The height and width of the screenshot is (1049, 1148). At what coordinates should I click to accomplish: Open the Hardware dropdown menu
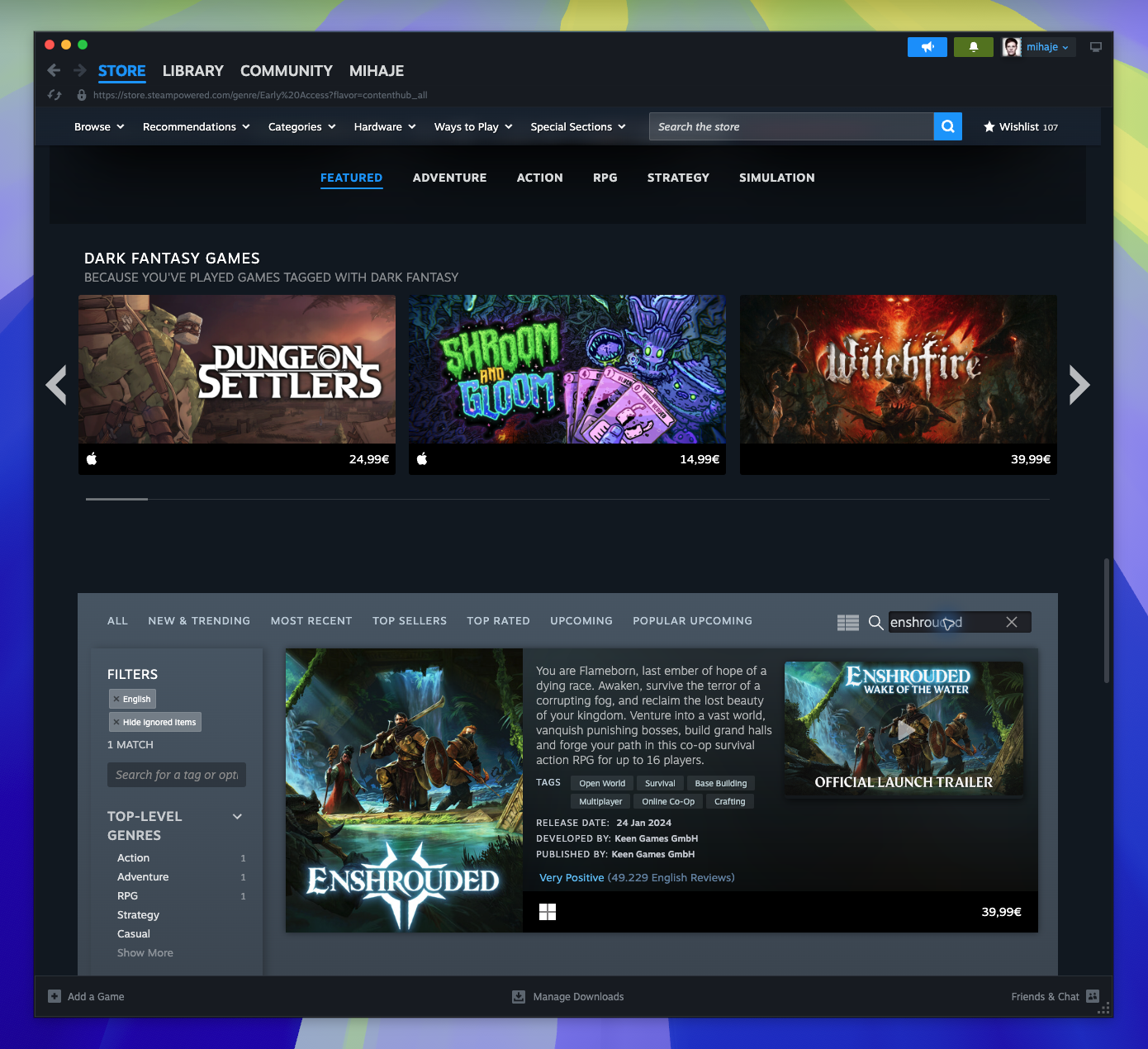click(x=385, y=126)
